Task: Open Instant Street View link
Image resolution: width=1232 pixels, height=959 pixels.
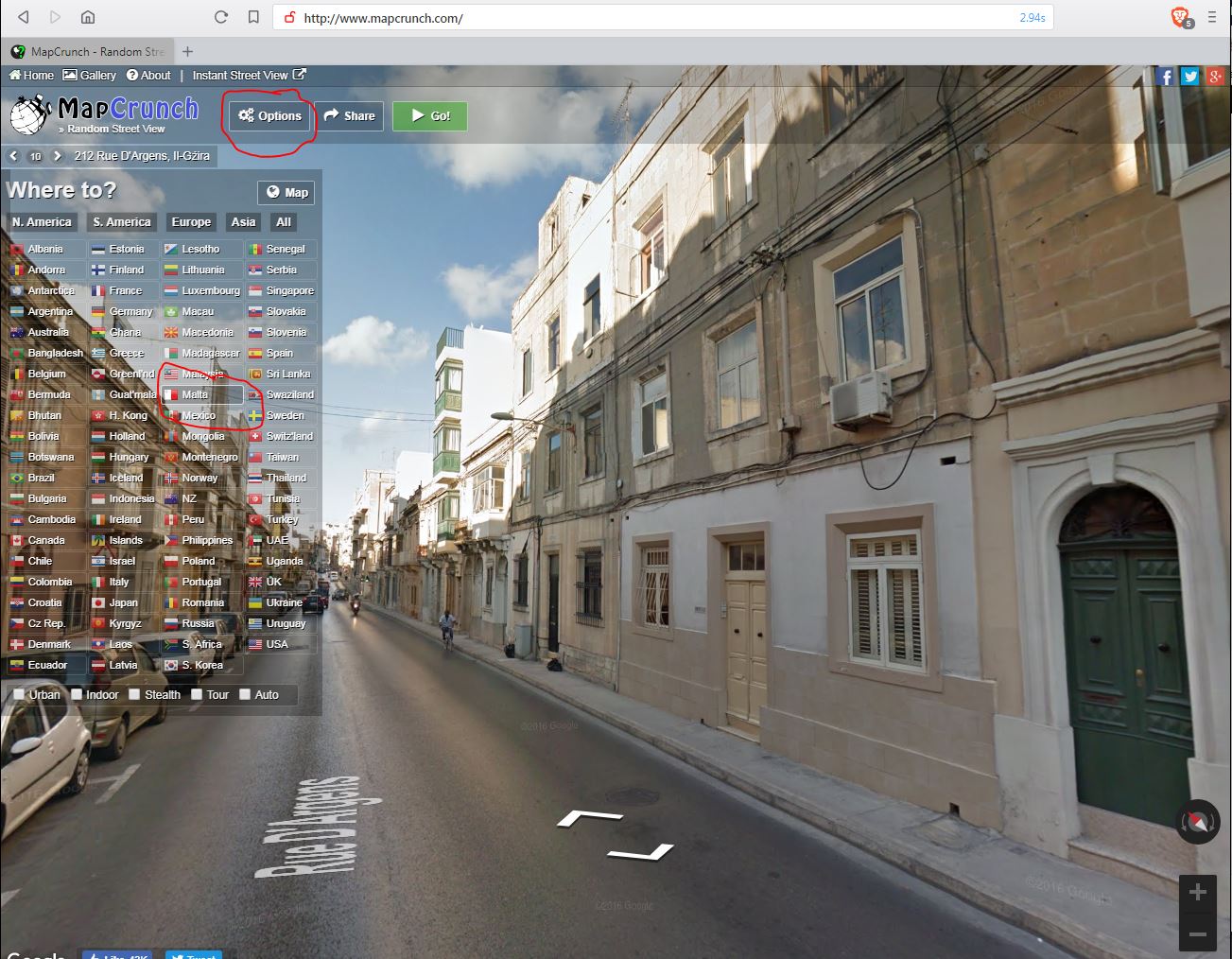Action: point(249,76)
